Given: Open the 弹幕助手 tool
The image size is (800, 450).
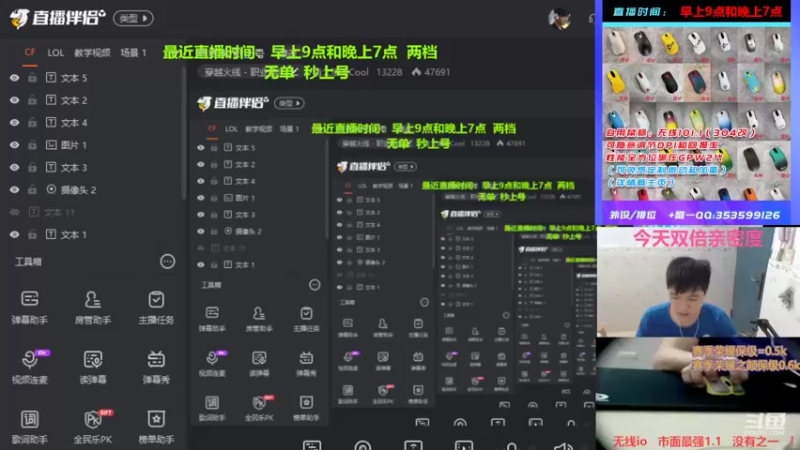Looking at the screenshot, I should (30, 307).
